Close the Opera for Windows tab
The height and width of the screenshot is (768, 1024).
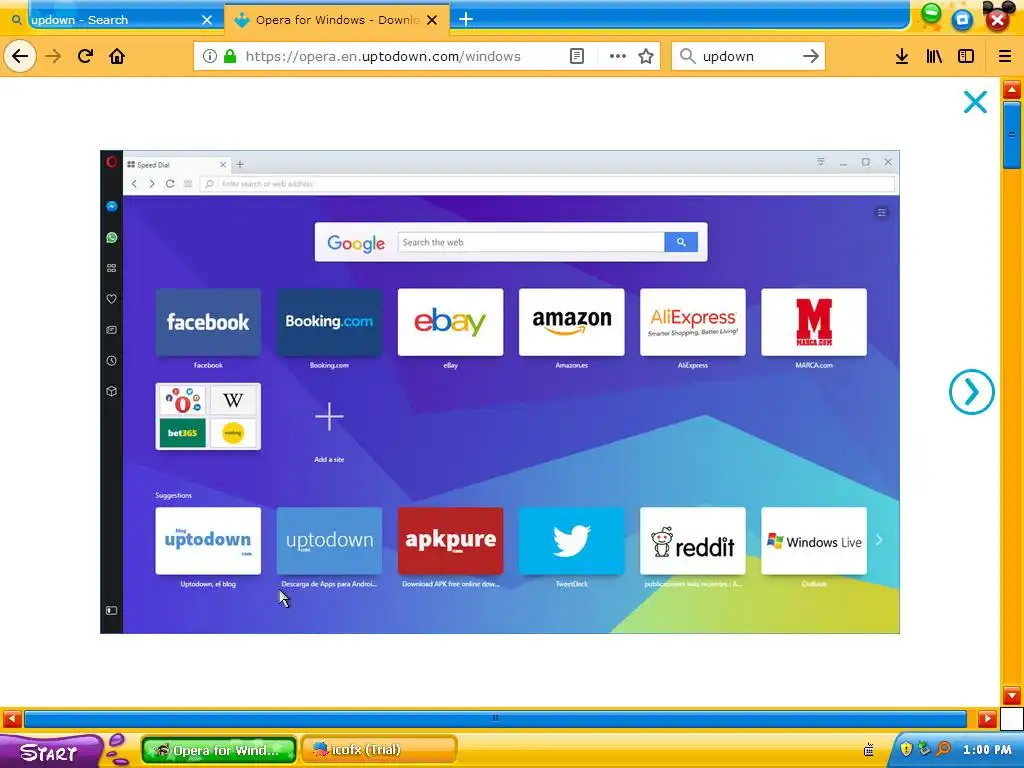(x=432, y=20)
